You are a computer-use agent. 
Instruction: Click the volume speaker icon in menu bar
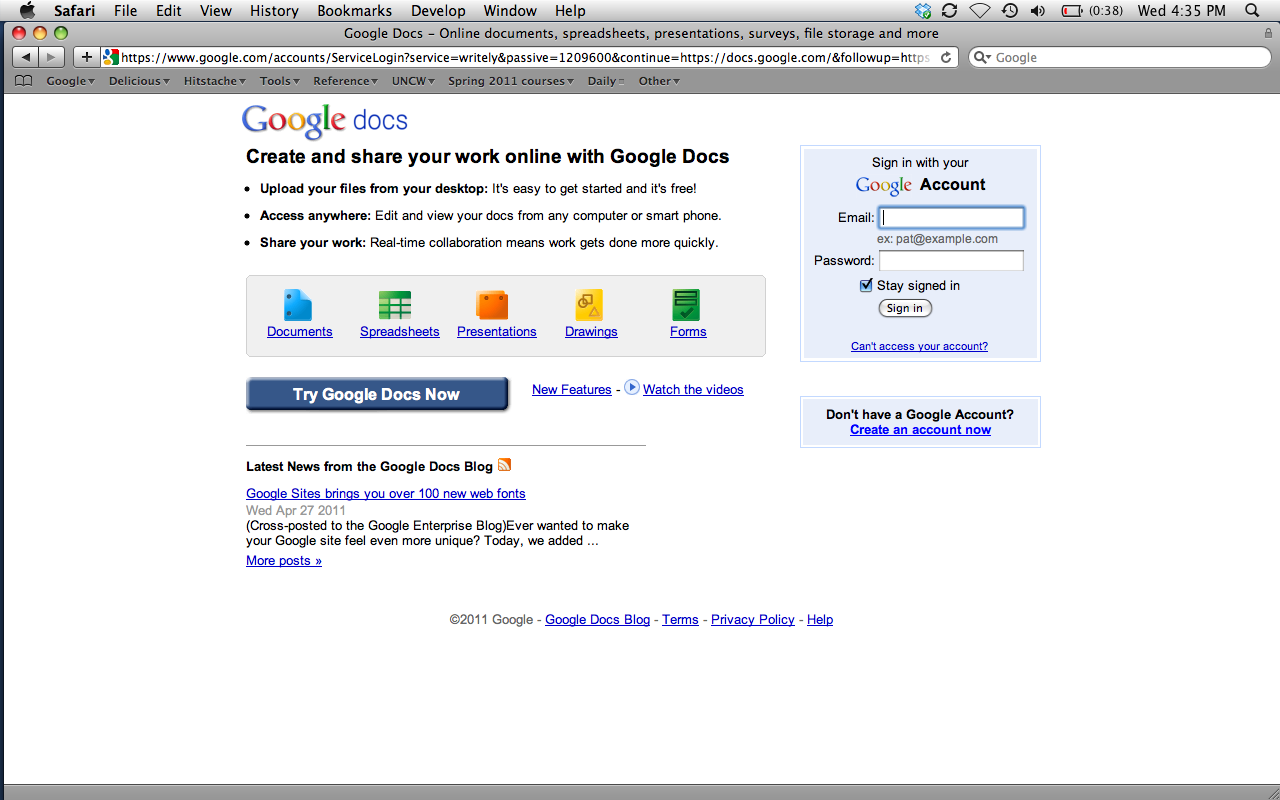click(x=1038, y=10)
